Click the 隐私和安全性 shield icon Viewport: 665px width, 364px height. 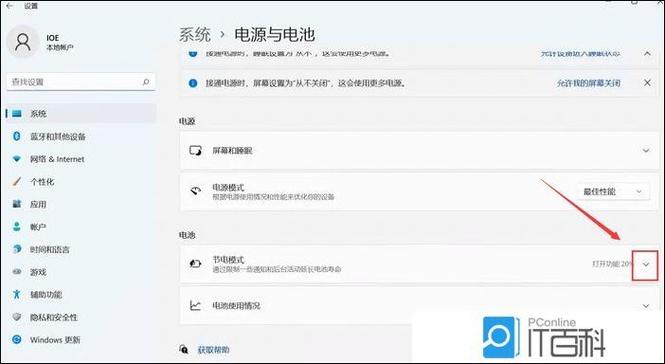(x=17, y=317)
